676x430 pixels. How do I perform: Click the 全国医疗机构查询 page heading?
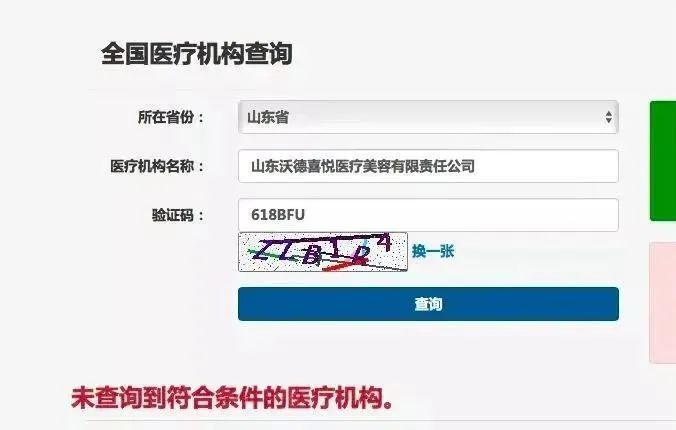click(x=197, y=54)
